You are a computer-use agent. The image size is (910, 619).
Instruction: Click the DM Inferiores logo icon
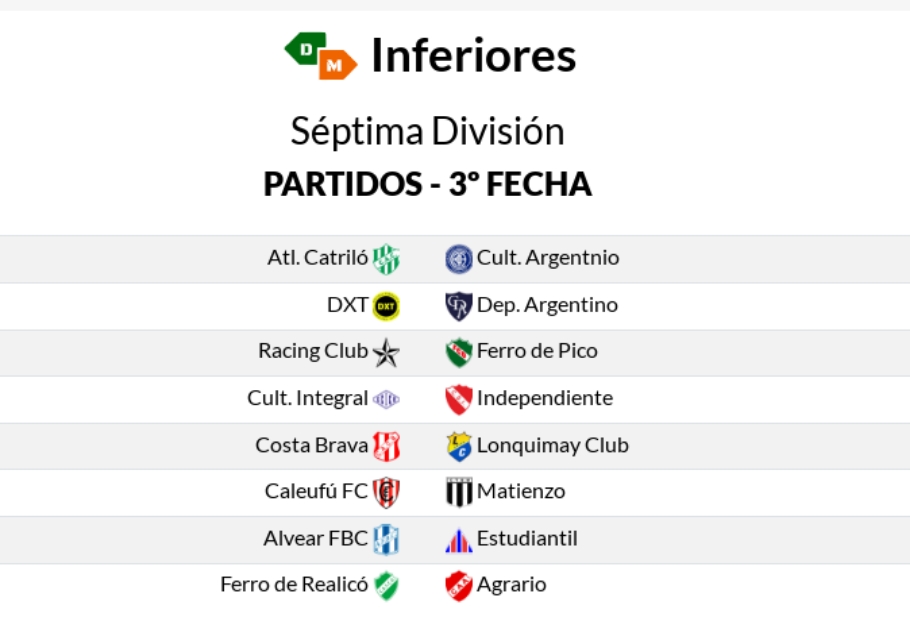pyautogui.click(x=320, y=55)
